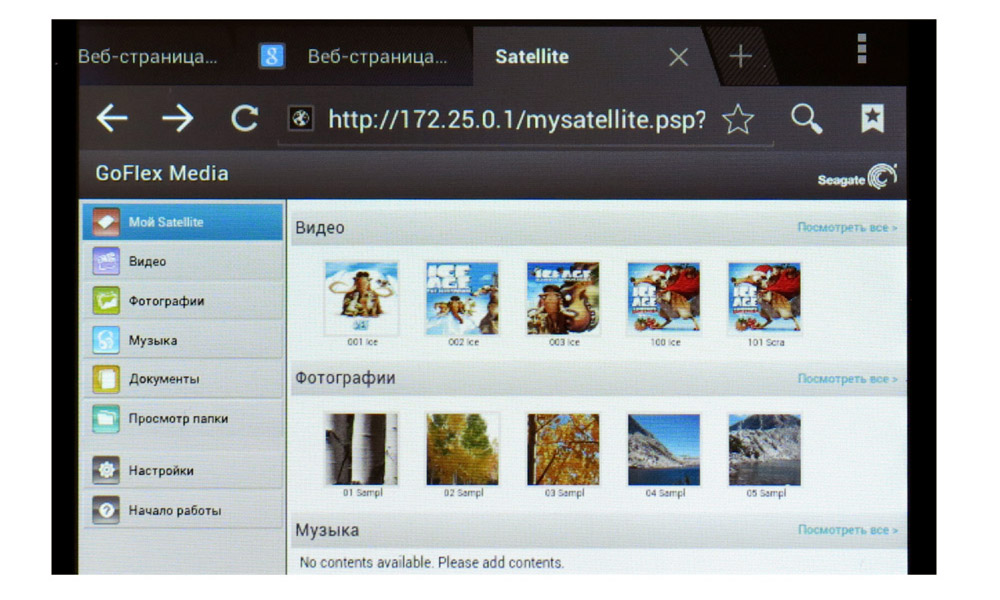
Task: Click the browser back arrow
Action: (112, 119)
